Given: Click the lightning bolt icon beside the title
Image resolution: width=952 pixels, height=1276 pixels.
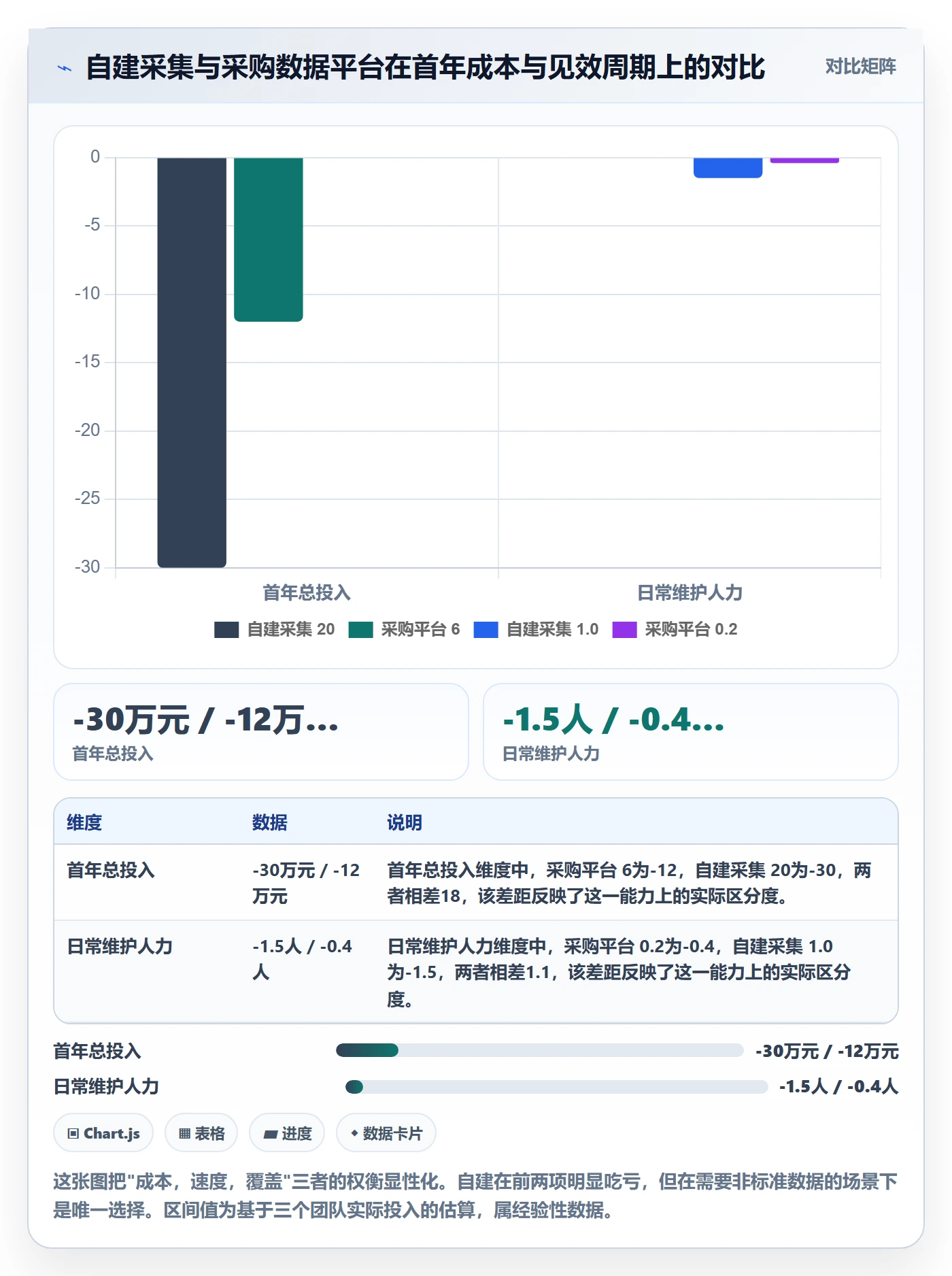Looking at the screenshot, I should tap(65, 68).
